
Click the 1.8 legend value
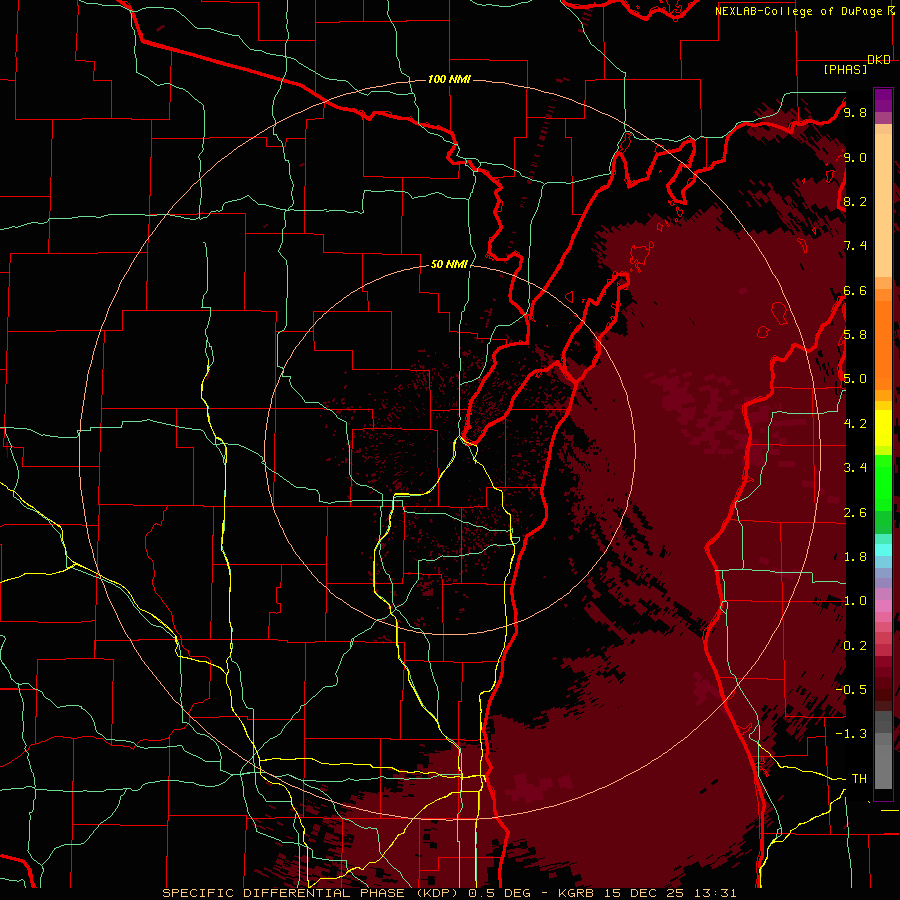[x=855, y=556]
